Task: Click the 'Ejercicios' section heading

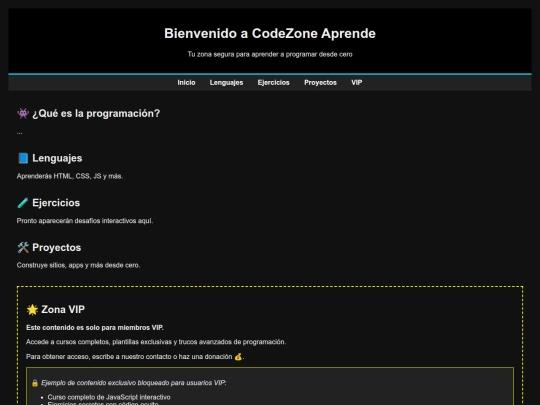Action: click(56, 203)
